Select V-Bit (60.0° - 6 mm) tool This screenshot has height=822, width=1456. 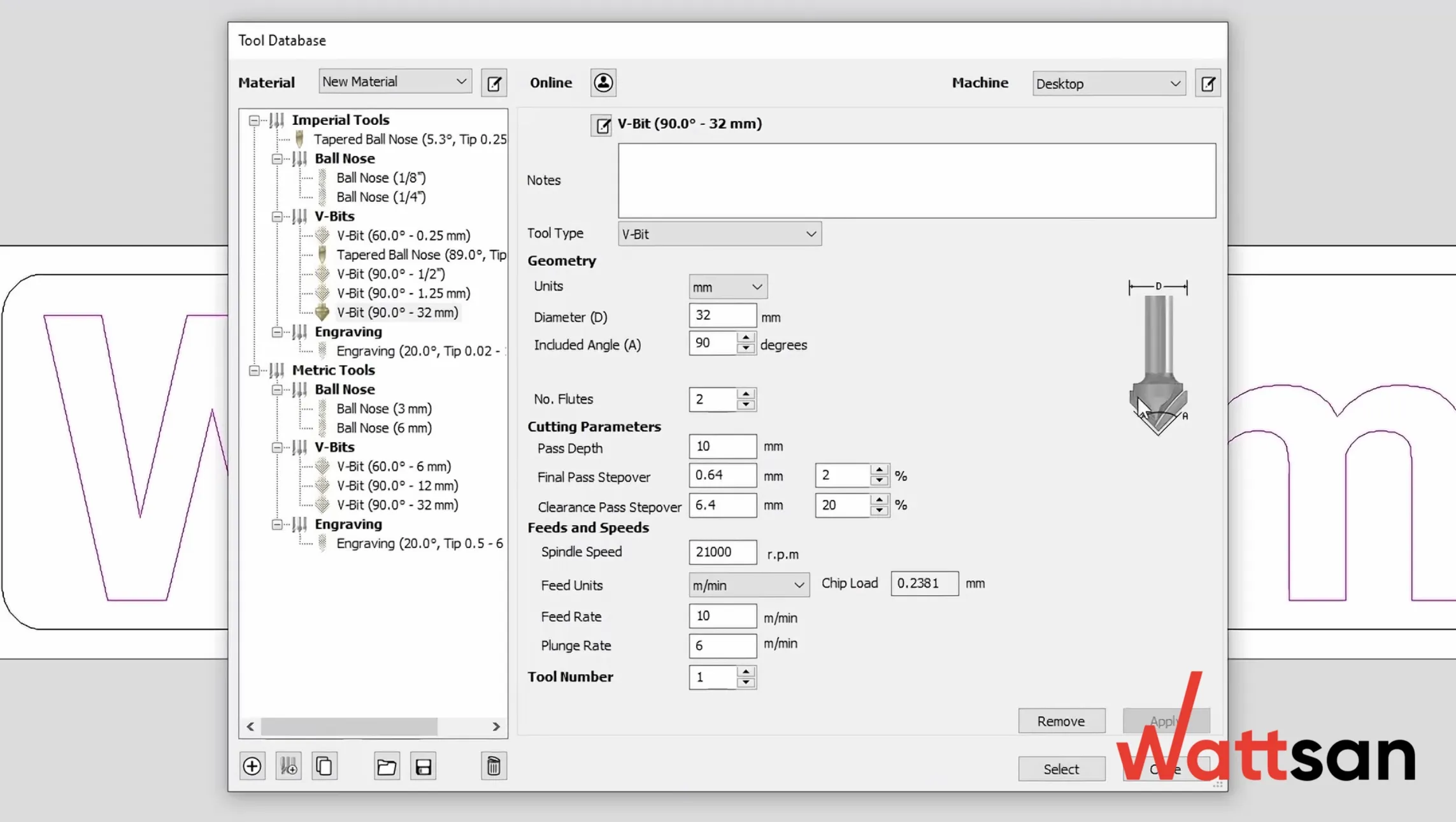coord(394,466)
